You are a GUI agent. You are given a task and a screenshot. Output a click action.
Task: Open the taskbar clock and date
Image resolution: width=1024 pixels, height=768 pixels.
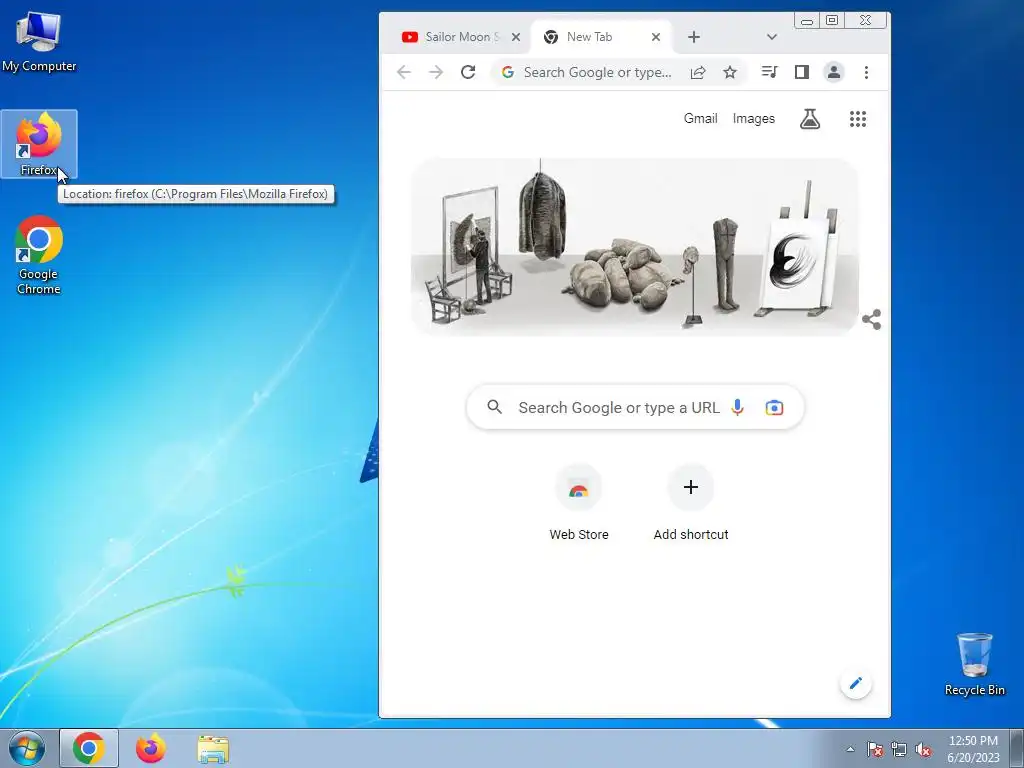[973, 749]
